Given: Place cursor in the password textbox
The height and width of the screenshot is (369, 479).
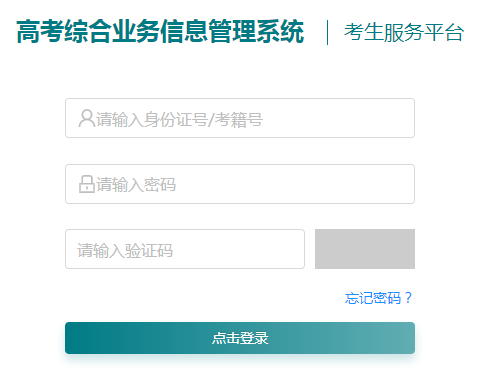Looking at the screenshot, I should (240, 184).
